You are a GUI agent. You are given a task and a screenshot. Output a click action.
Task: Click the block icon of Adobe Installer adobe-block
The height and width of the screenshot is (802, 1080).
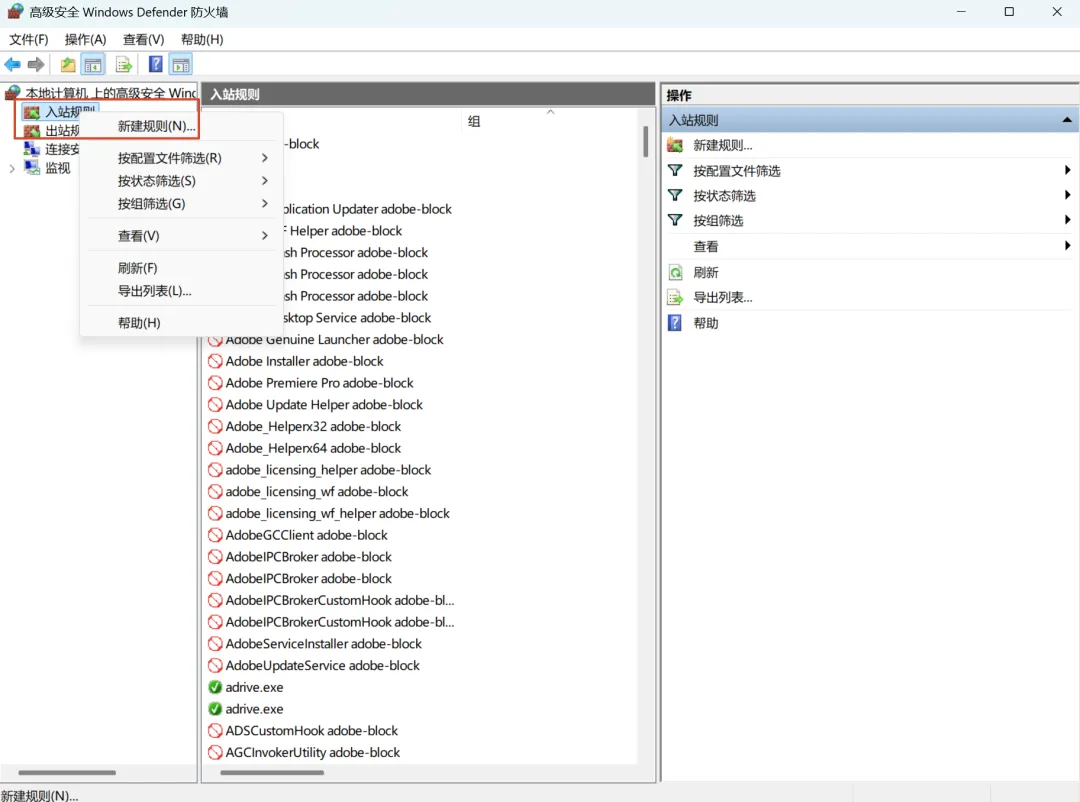point(215,361)
